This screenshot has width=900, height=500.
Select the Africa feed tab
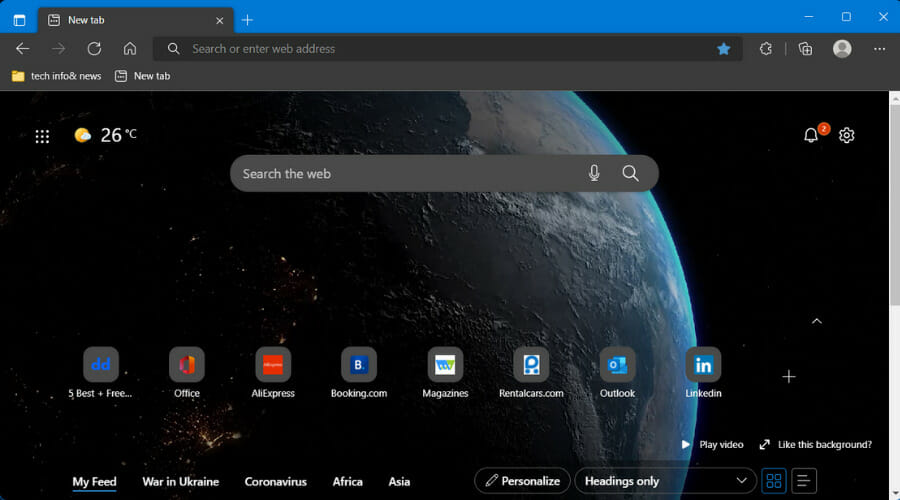[x=347, y=482]
